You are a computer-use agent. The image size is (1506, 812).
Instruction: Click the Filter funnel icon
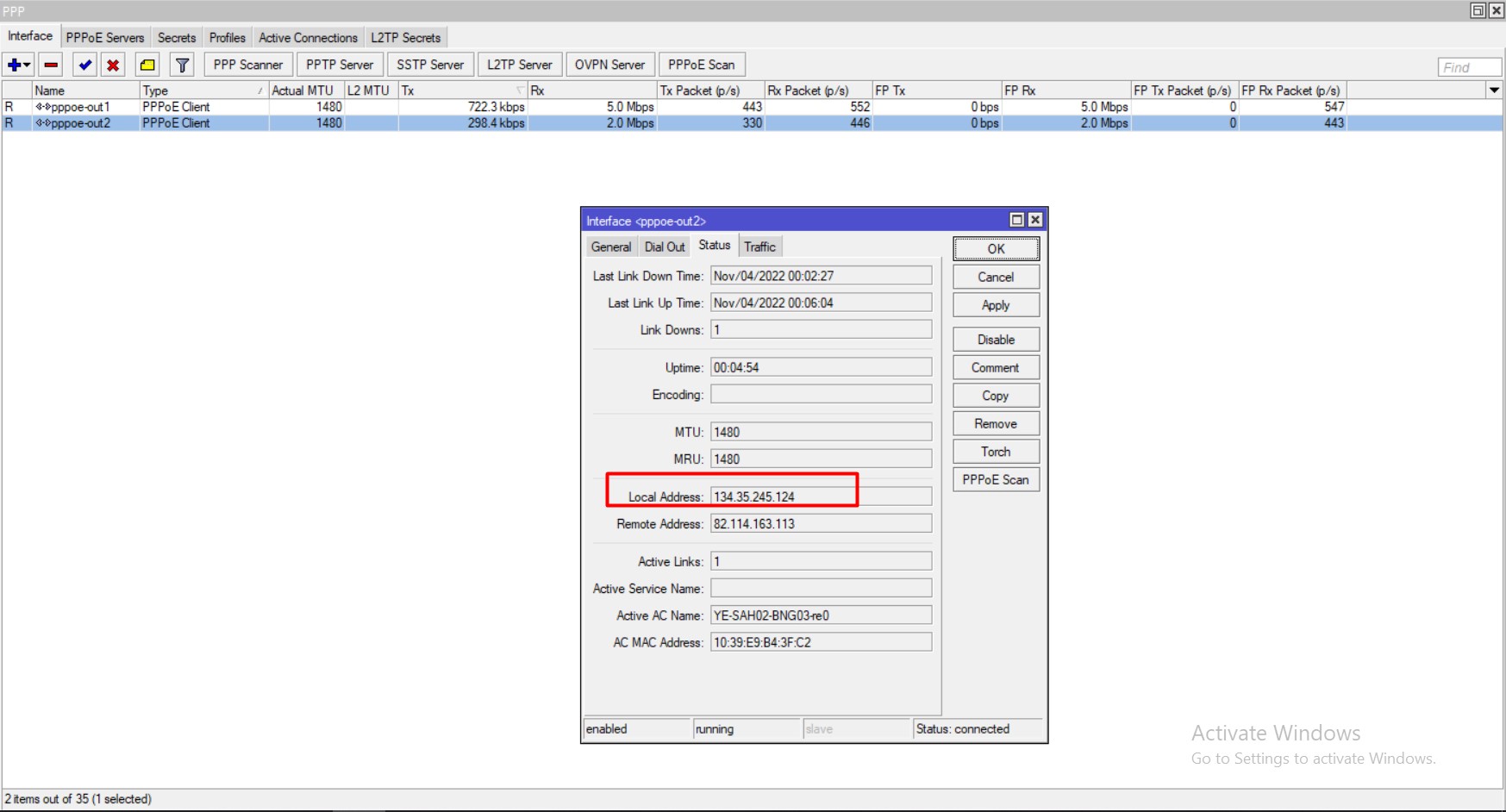click(182, 65)
